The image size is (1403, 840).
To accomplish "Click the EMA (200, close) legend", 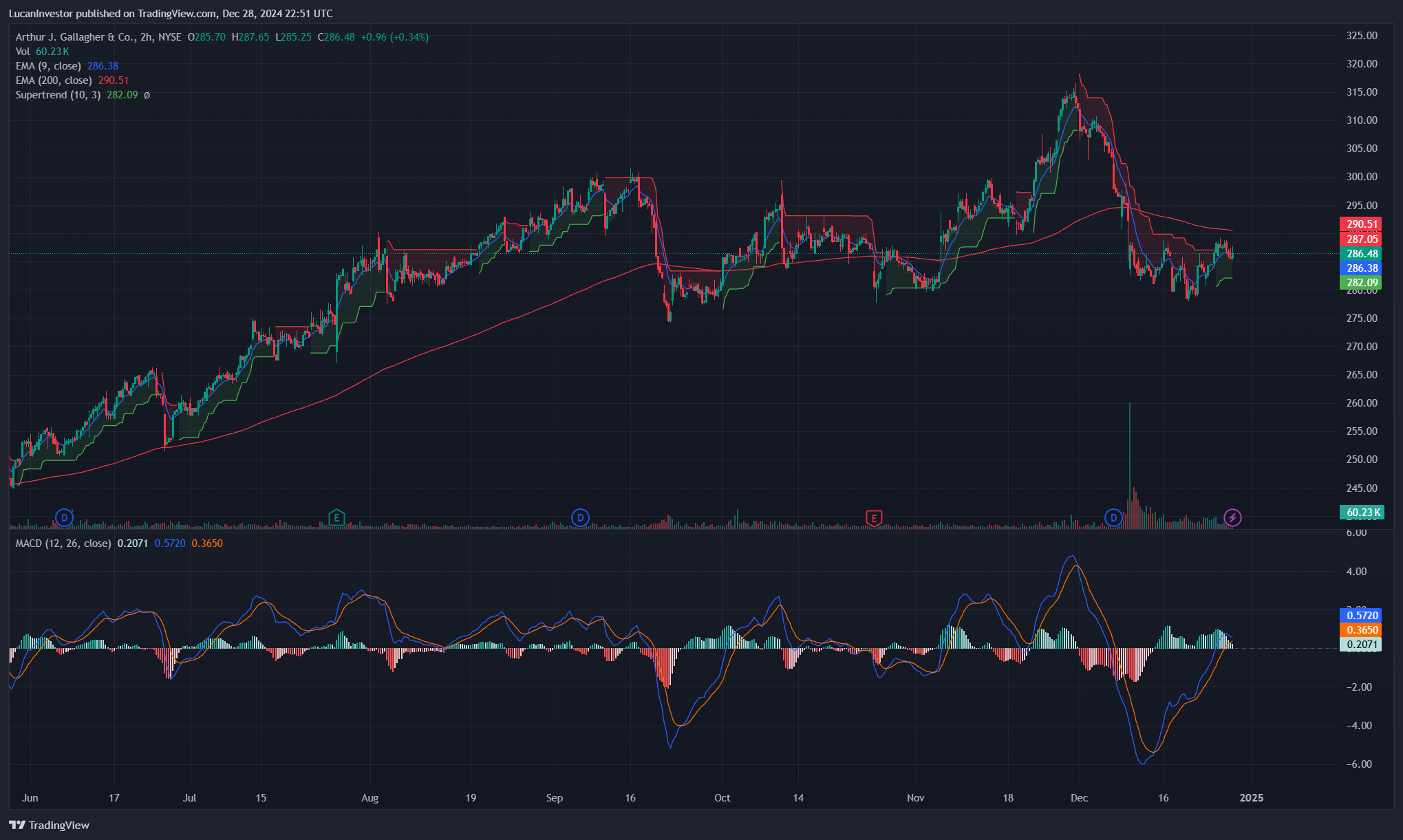I will tap(72, 80).
